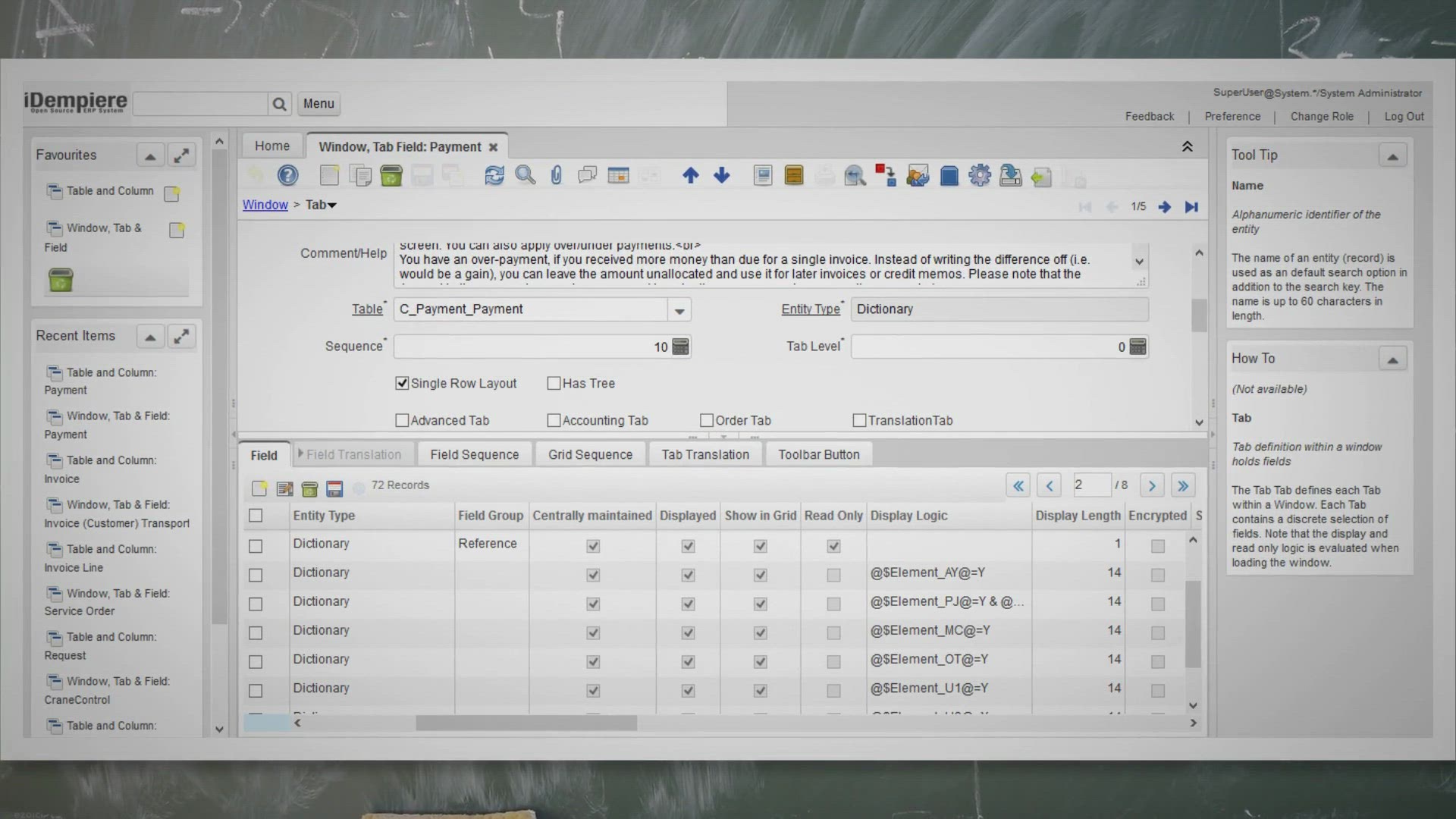1456x819 pixels.
Task: Edit the page number field showing 2
Action: 1092,485
